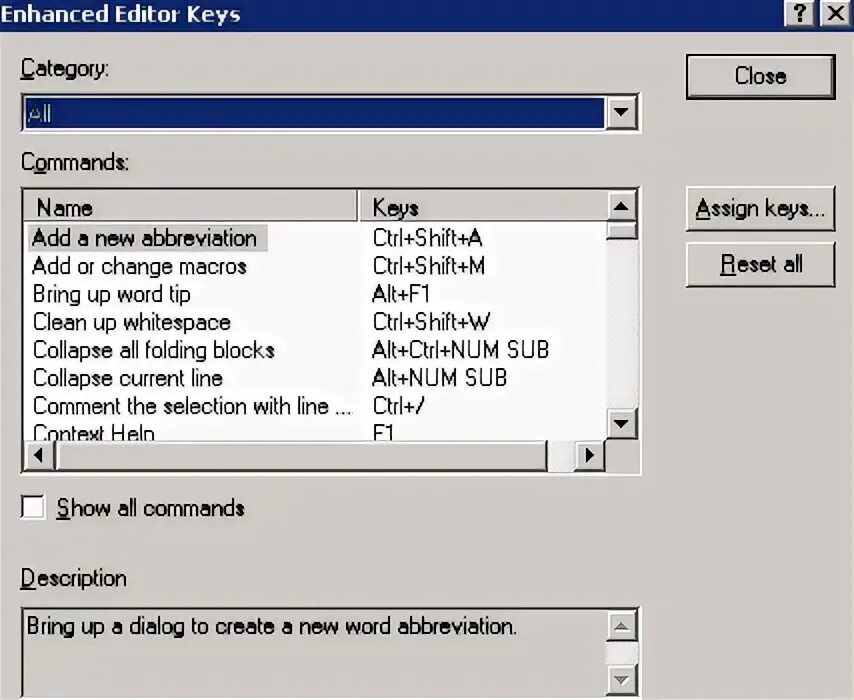This screenshot has width=854, height=700.
Task: Select the Add or change macros command
Action: (x=139, y=266)
